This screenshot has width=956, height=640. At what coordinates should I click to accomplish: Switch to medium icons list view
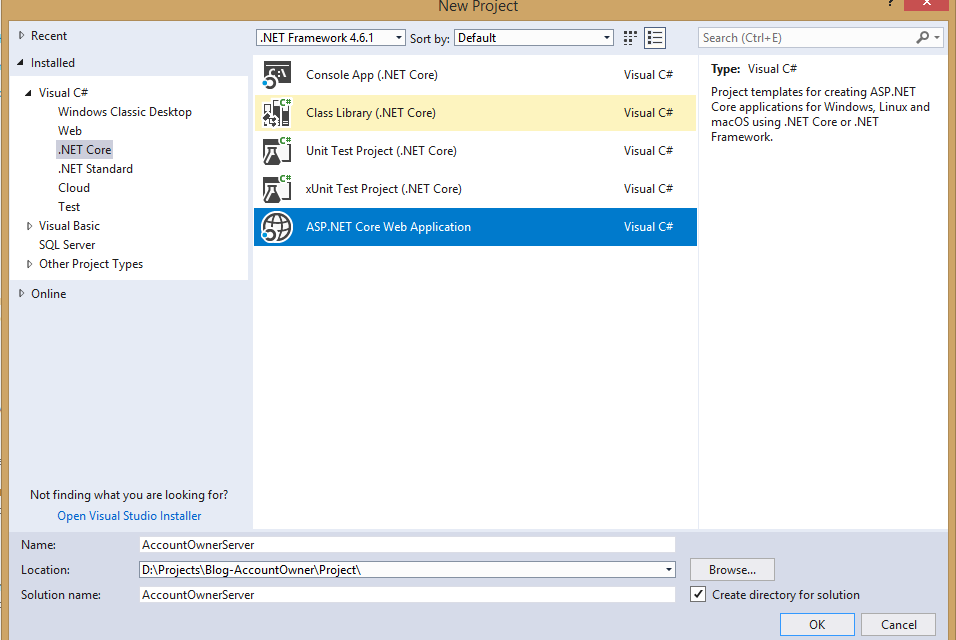(655, 38)
